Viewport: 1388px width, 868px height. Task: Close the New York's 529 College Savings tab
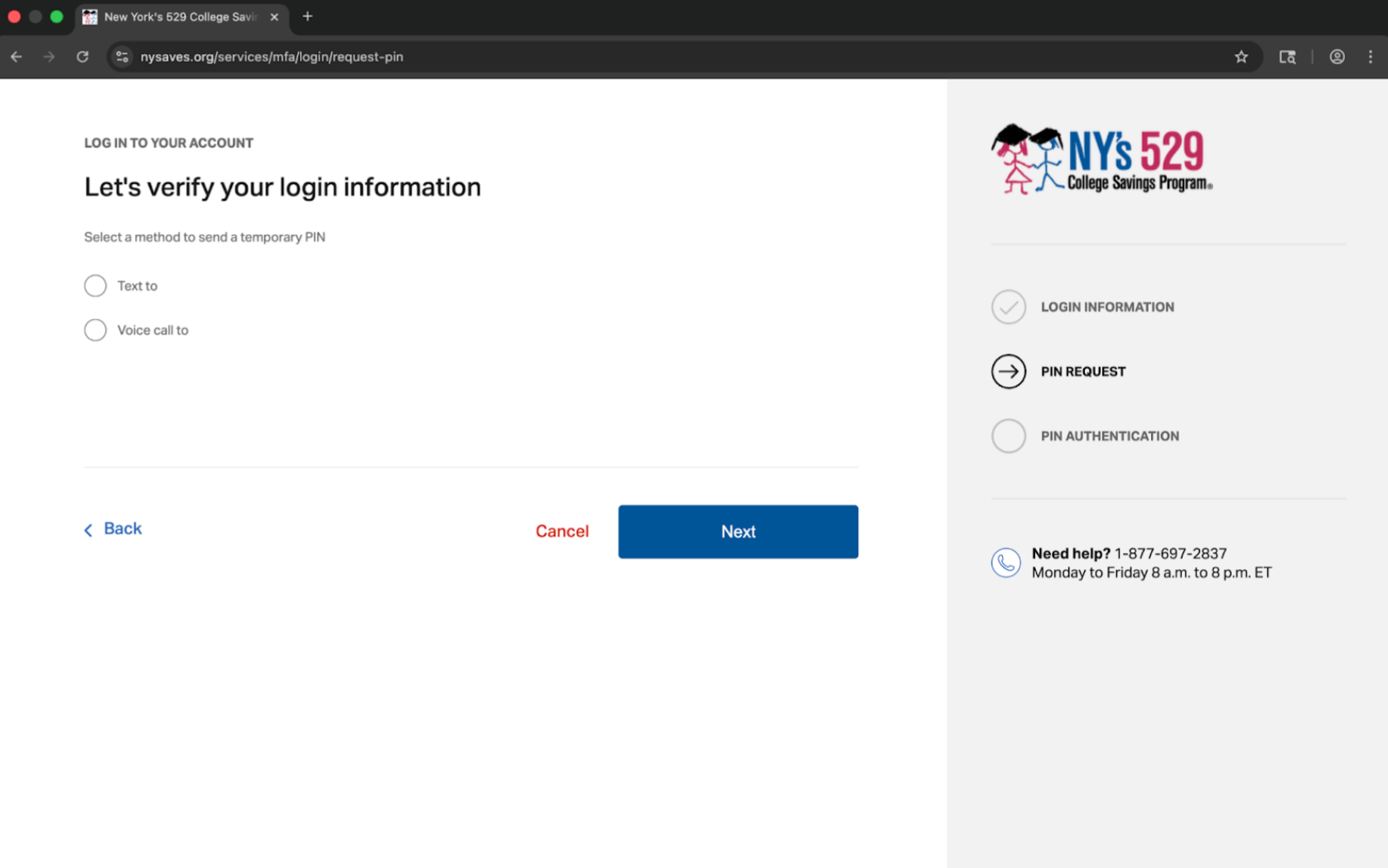(x=274, y=17)
